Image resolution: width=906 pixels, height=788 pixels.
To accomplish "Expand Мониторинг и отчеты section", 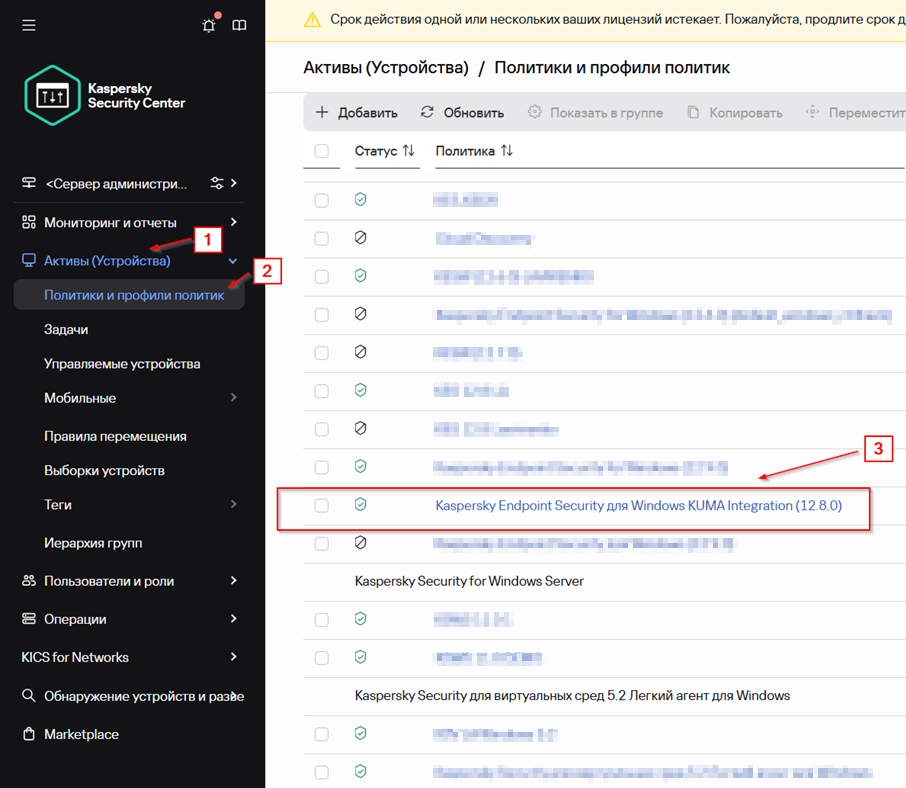I will pyautogui.click(x=233, y=222).
